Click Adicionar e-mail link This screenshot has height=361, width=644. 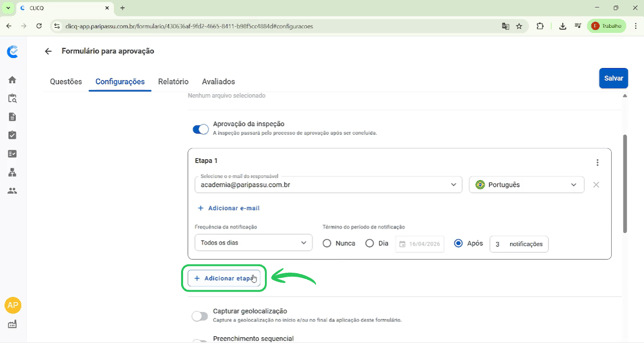pos(229,208)
